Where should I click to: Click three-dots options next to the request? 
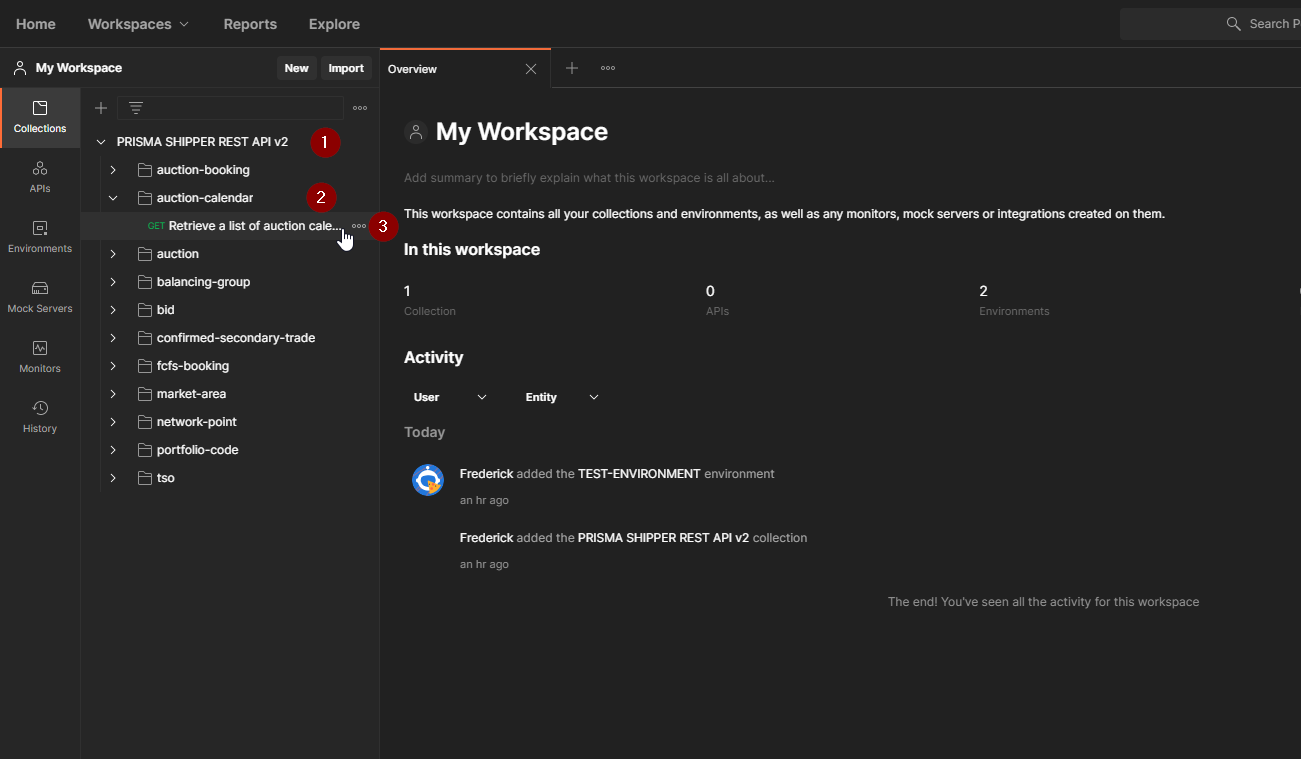[359, 226]
